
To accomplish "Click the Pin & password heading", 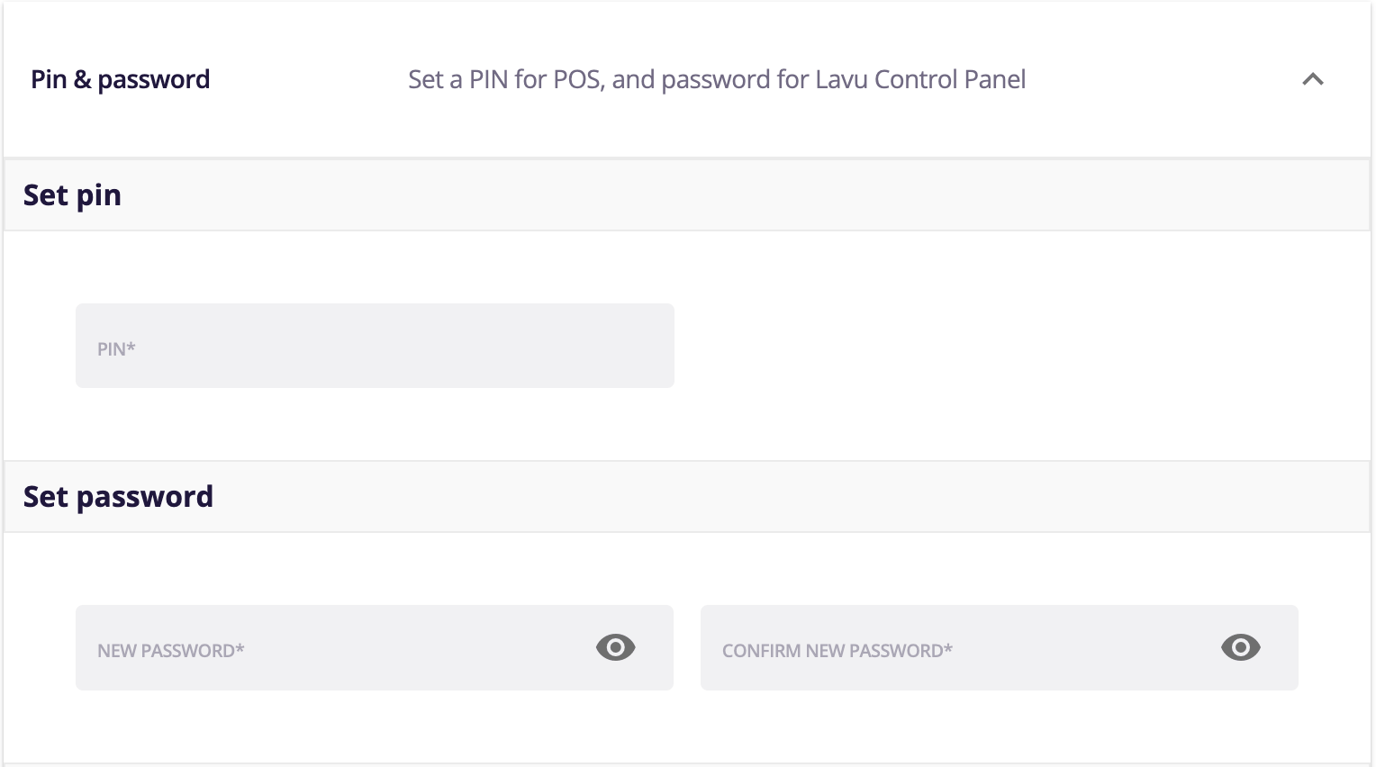I will tap(120, 79).
